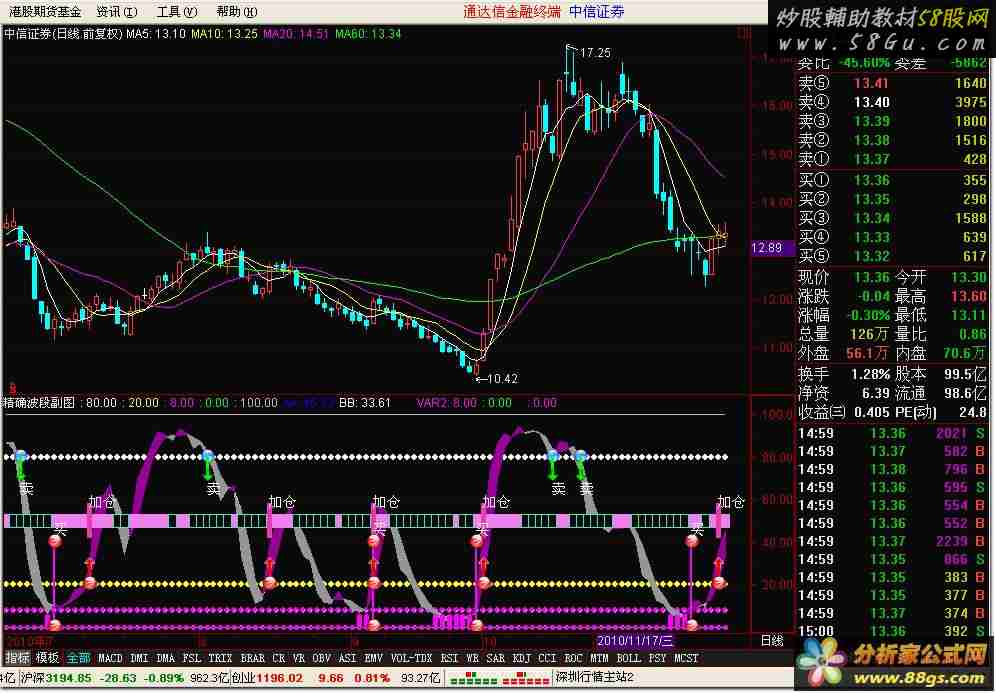The image size is (996, 693).
Task: Click the 买① 13.36 order row
Action: coord(892,180)
